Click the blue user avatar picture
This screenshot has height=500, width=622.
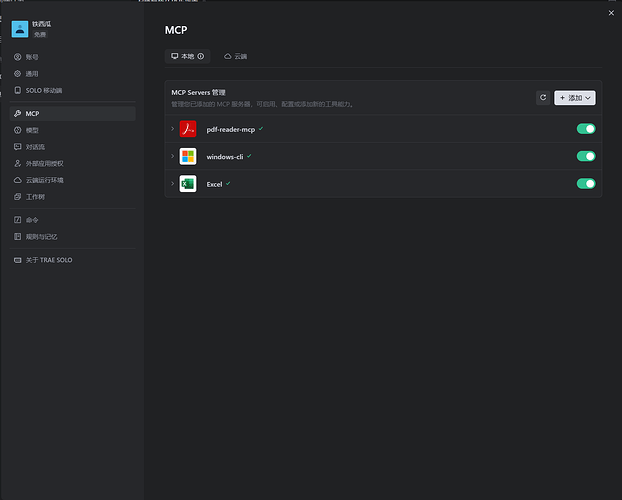[x=20, y=29]
